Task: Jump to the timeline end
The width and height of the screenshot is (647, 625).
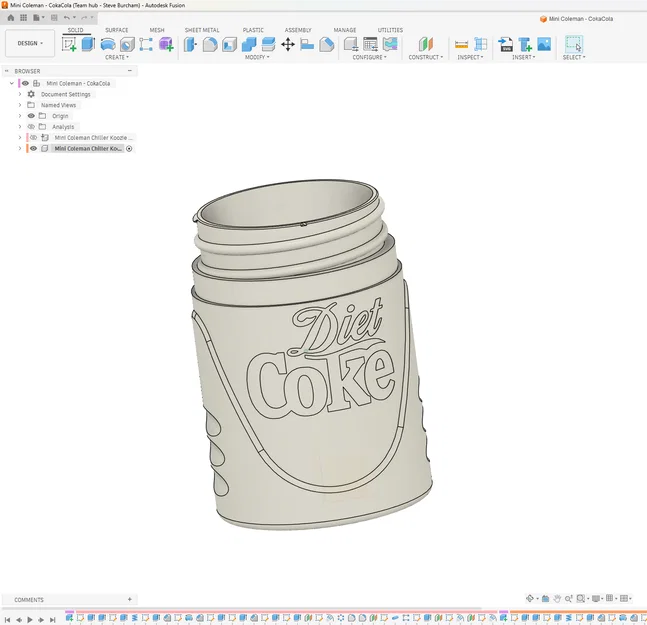Action: (x=52, y=620)
